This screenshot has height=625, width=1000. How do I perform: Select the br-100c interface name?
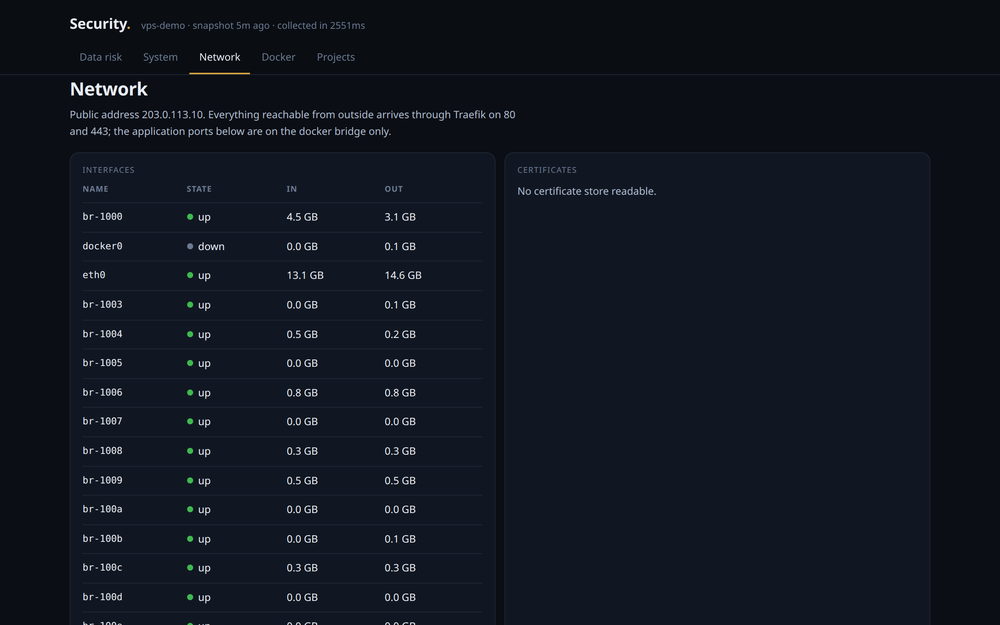[102, 568]
